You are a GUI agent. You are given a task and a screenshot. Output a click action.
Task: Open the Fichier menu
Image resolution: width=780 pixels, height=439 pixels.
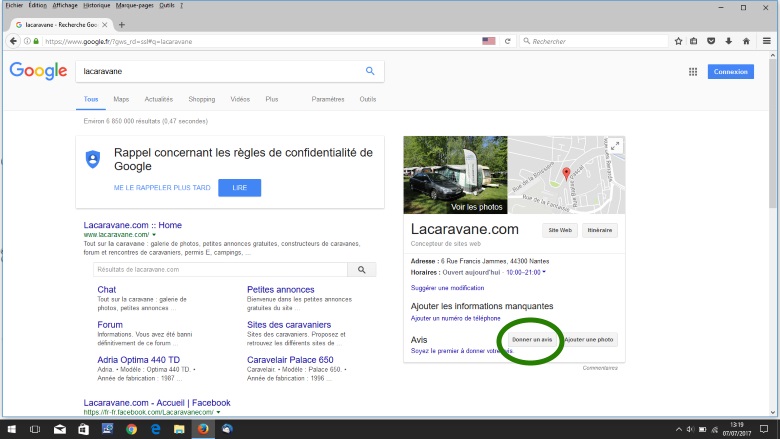click(14, 5)
